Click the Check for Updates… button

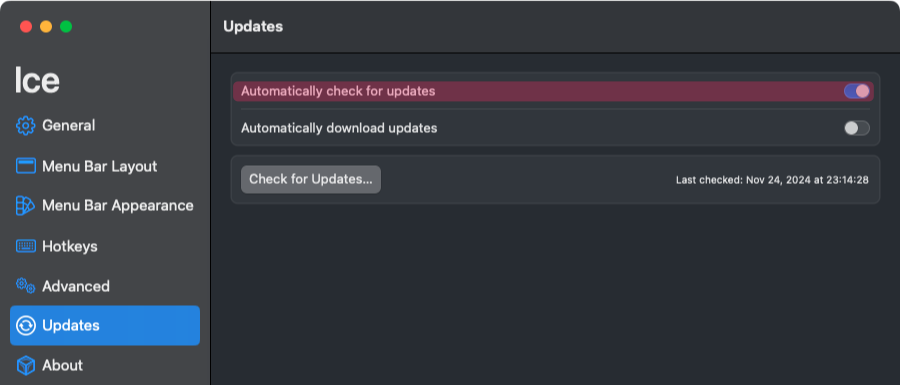tap(311, 180)
